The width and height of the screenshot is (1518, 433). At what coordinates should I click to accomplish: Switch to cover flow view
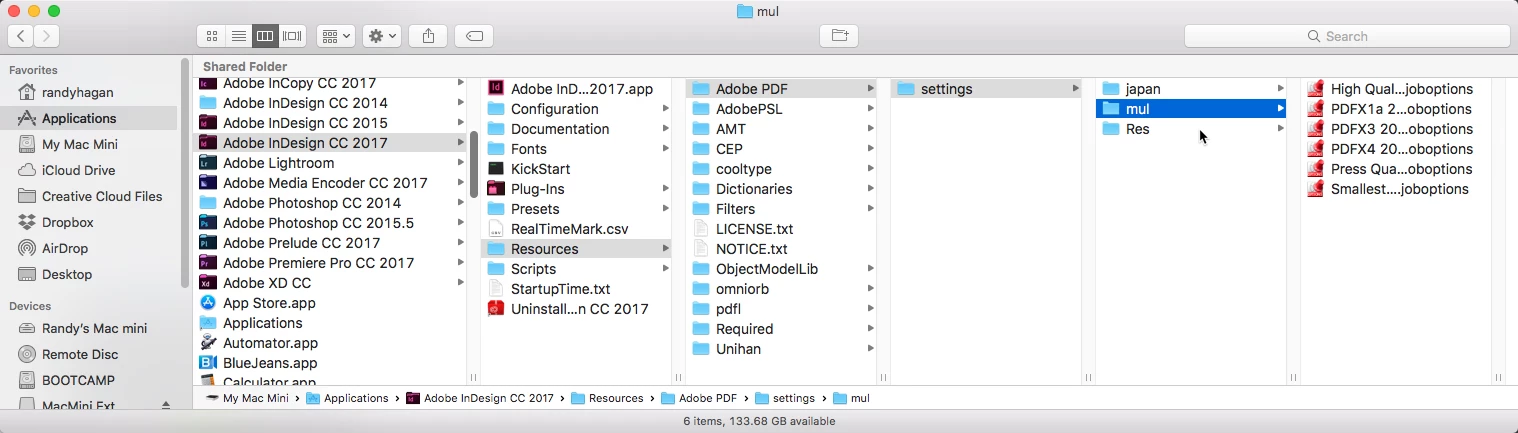click(292, 36)
